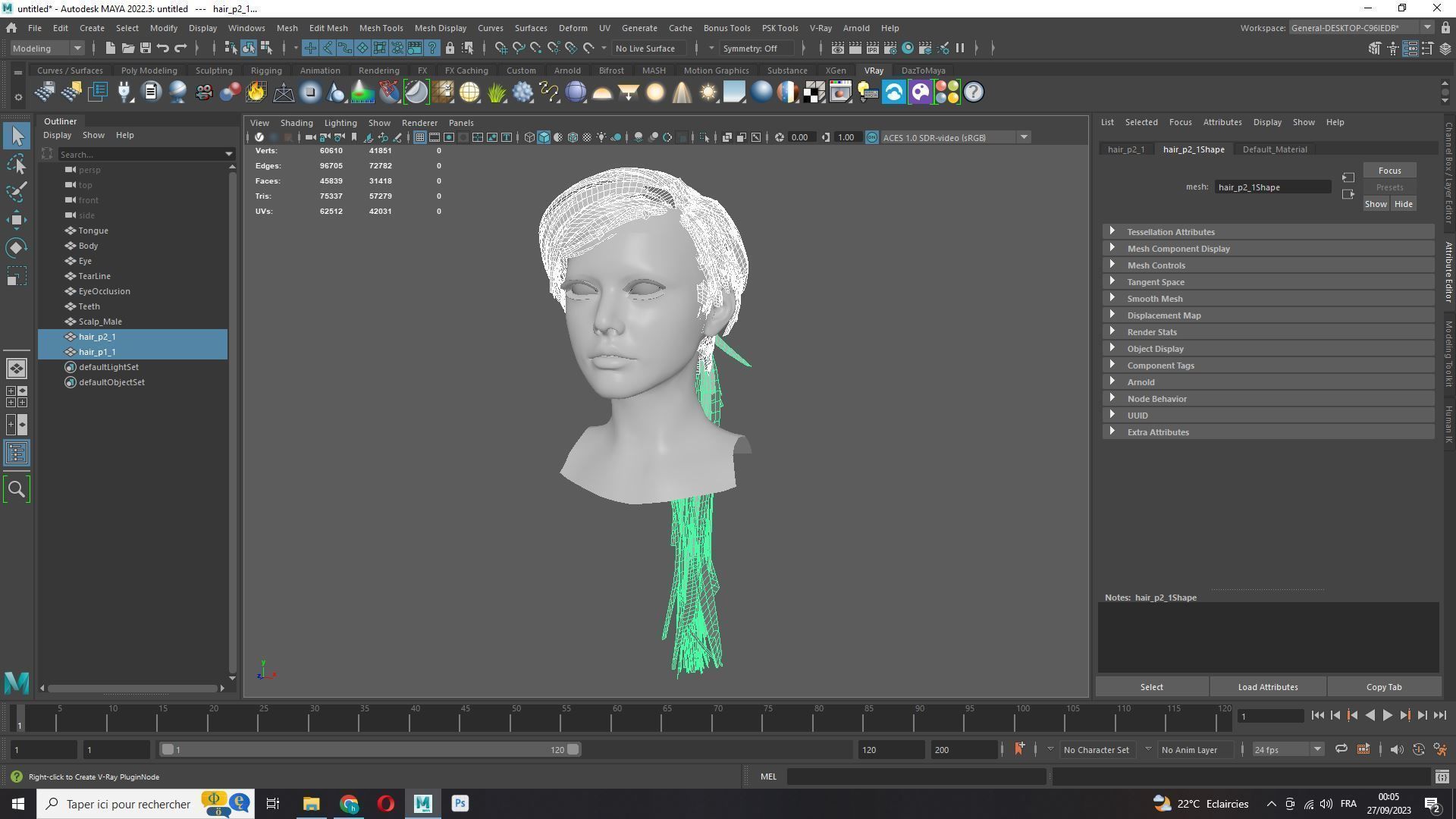Click the V-Ray sun light shelf icon
Screen dimensions: 1456x819
708,93
